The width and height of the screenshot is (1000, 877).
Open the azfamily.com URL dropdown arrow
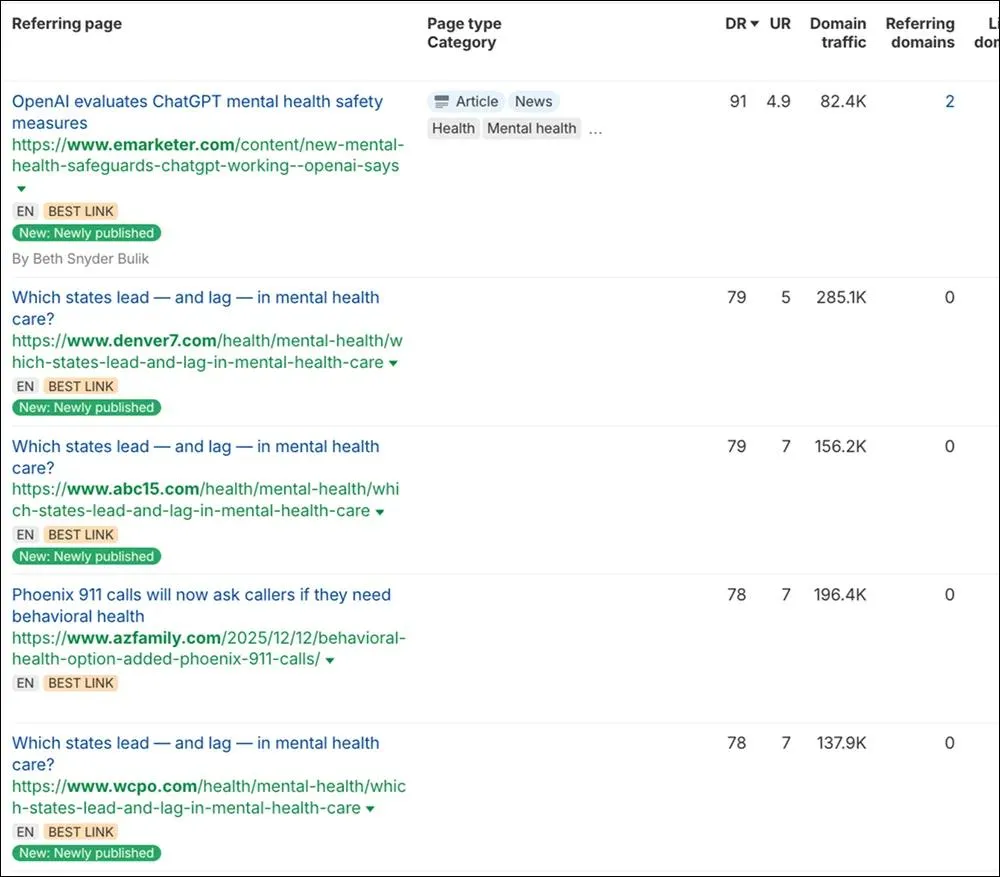tap(330, 660)
